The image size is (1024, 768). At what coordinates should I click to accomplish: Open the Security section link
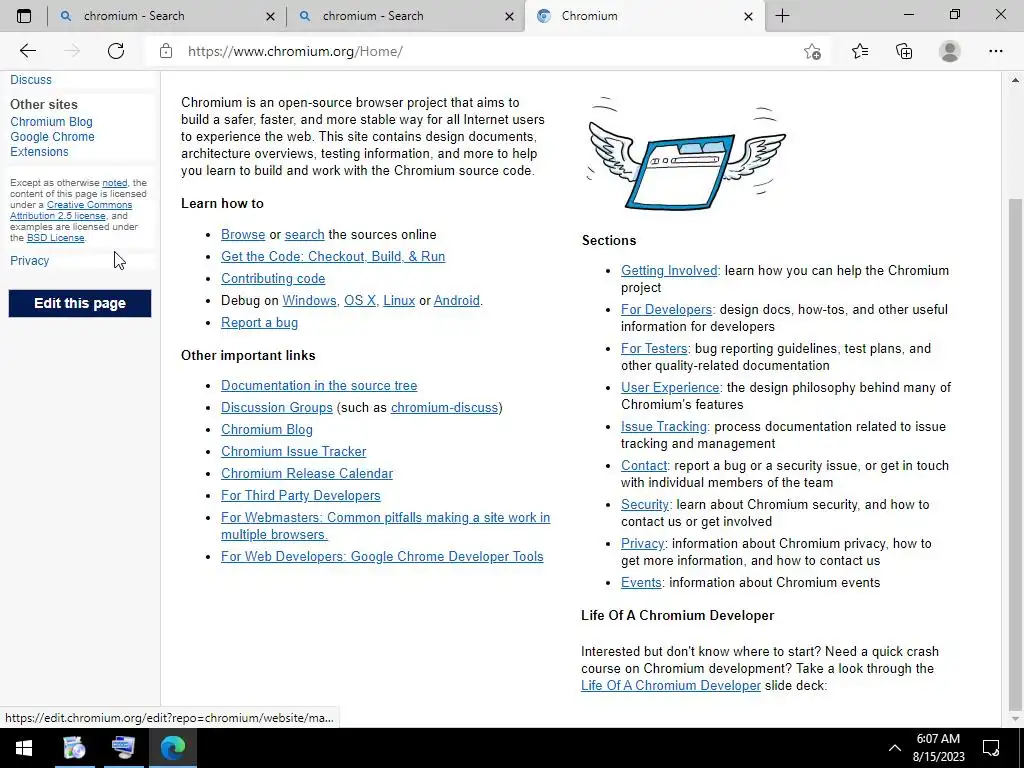(x=645, y=505)
